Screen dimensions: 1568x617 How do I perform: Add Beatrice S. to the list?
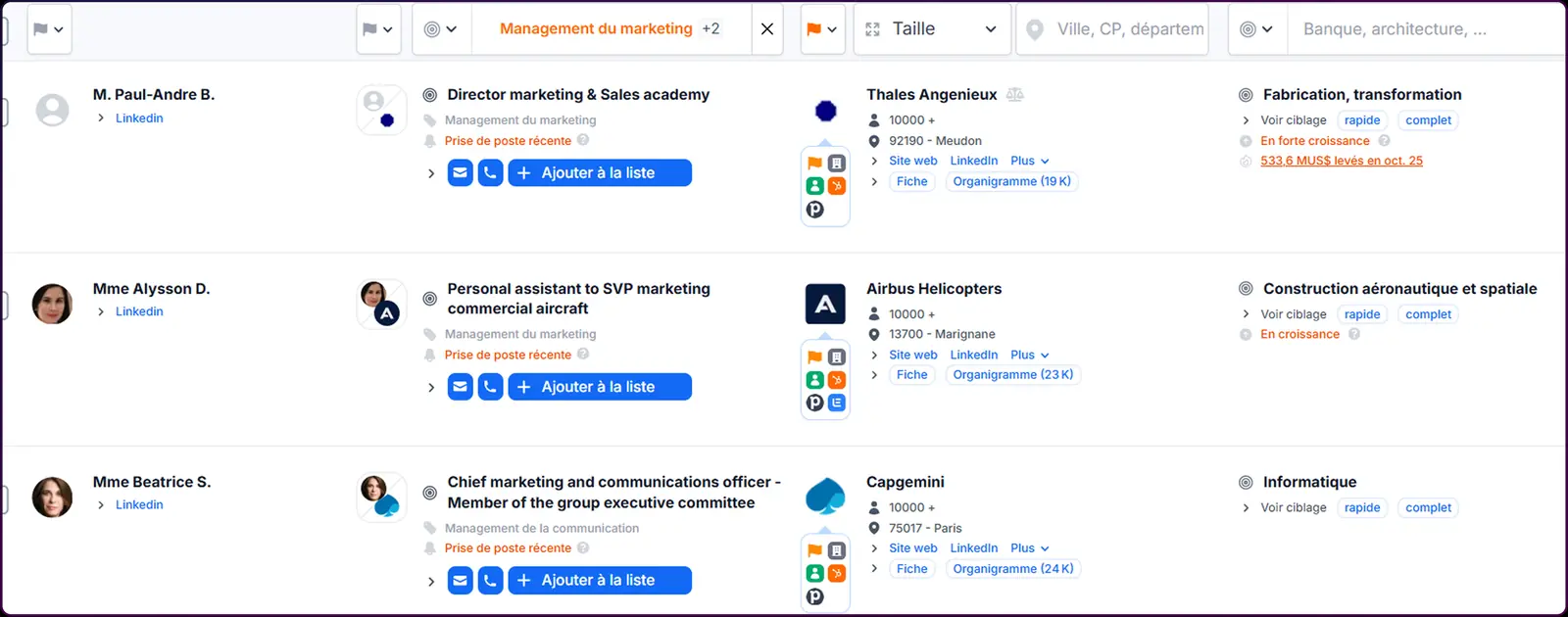tap(600, 581)
